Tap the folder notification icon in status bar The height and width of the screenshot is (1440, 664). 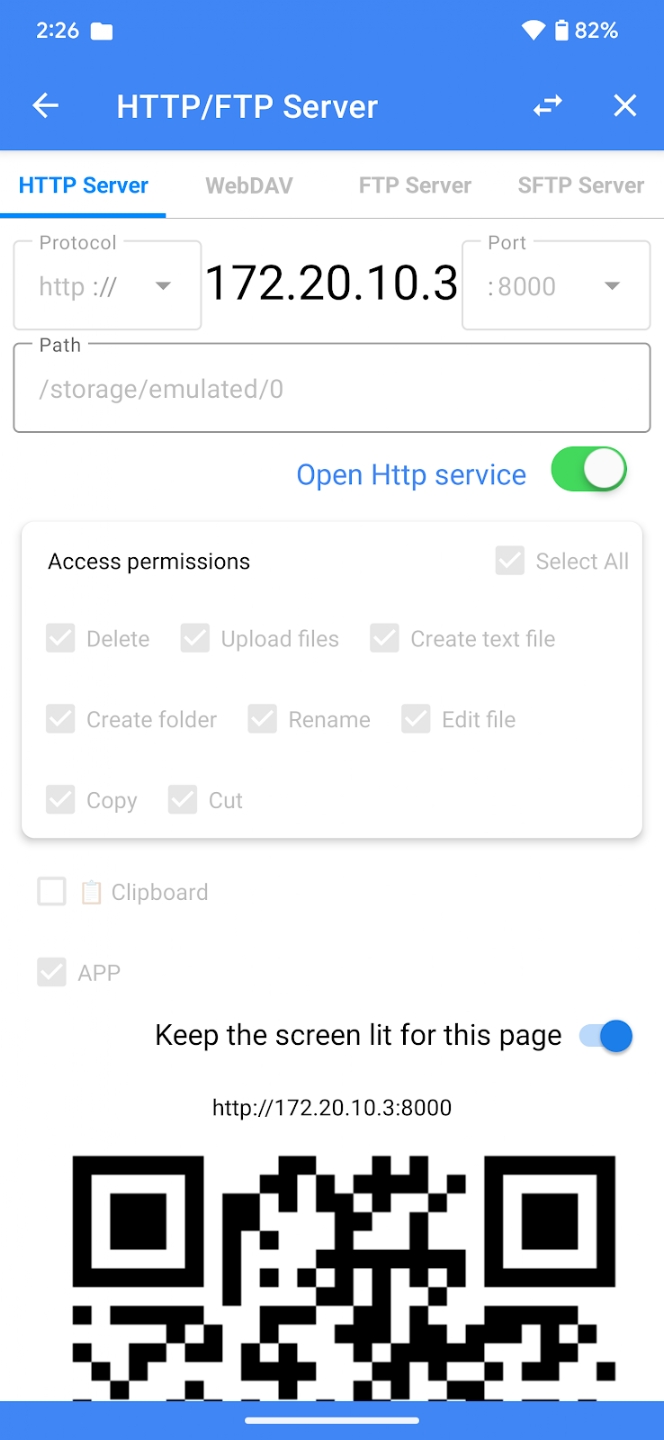(101, 31)
